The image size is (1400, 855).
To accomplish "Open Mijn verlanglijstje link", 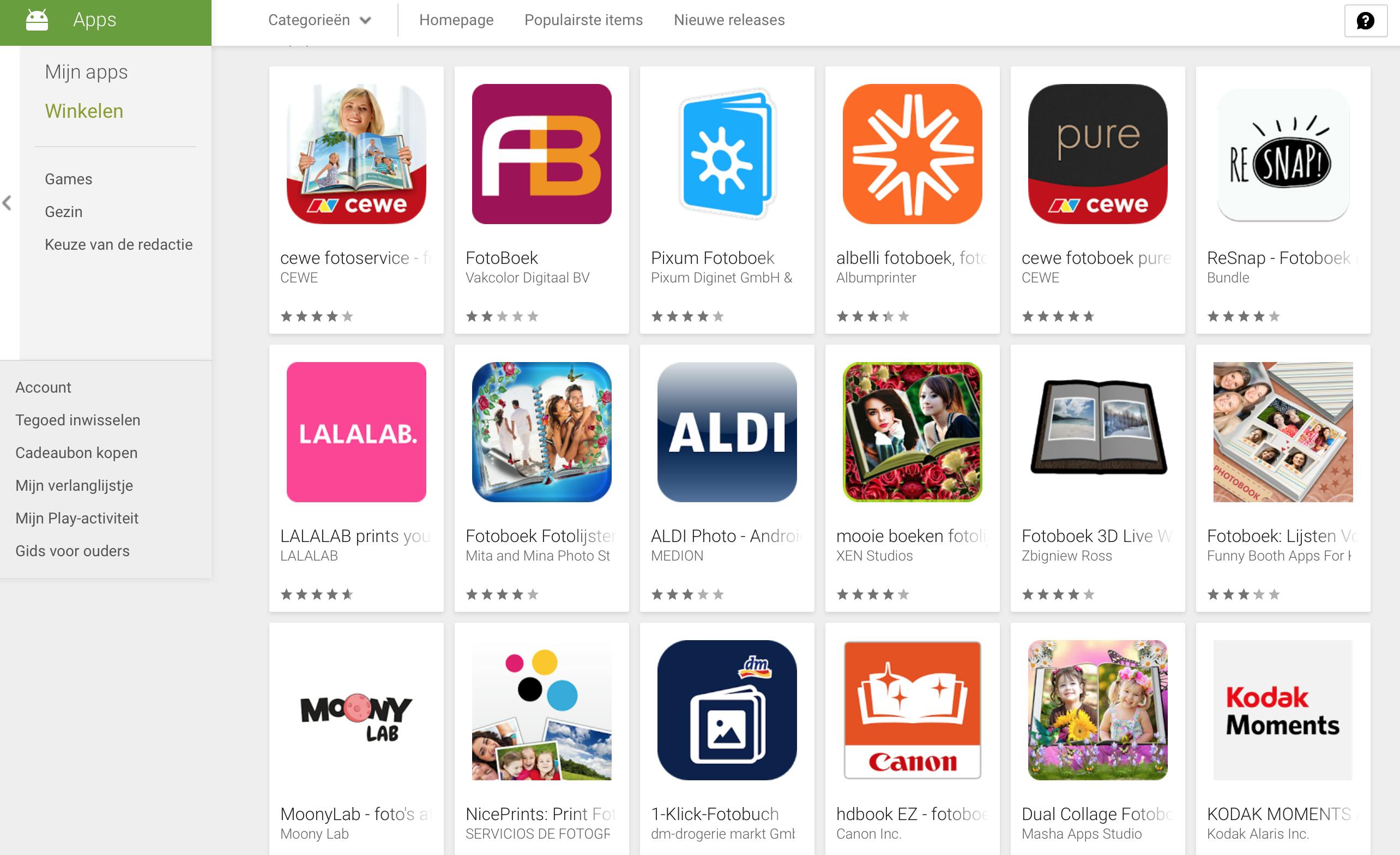I will tap(75, 485).
